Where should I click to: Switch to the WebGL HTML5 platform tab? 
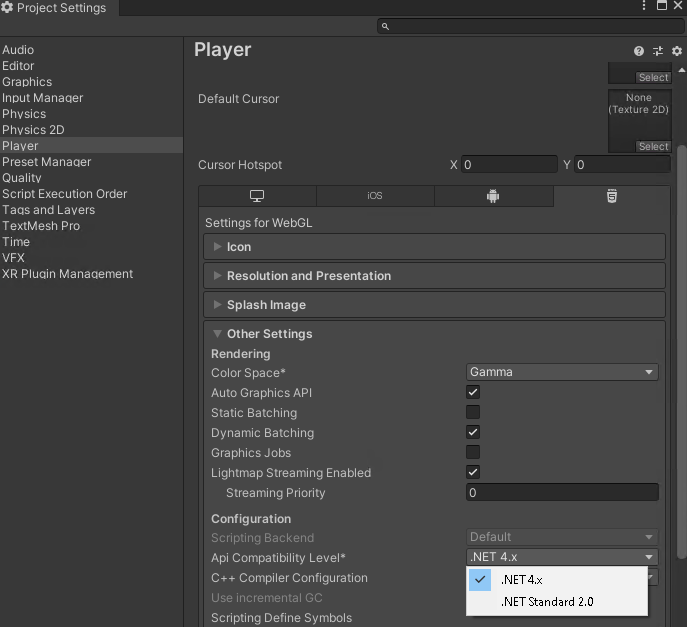click(612, 196)
